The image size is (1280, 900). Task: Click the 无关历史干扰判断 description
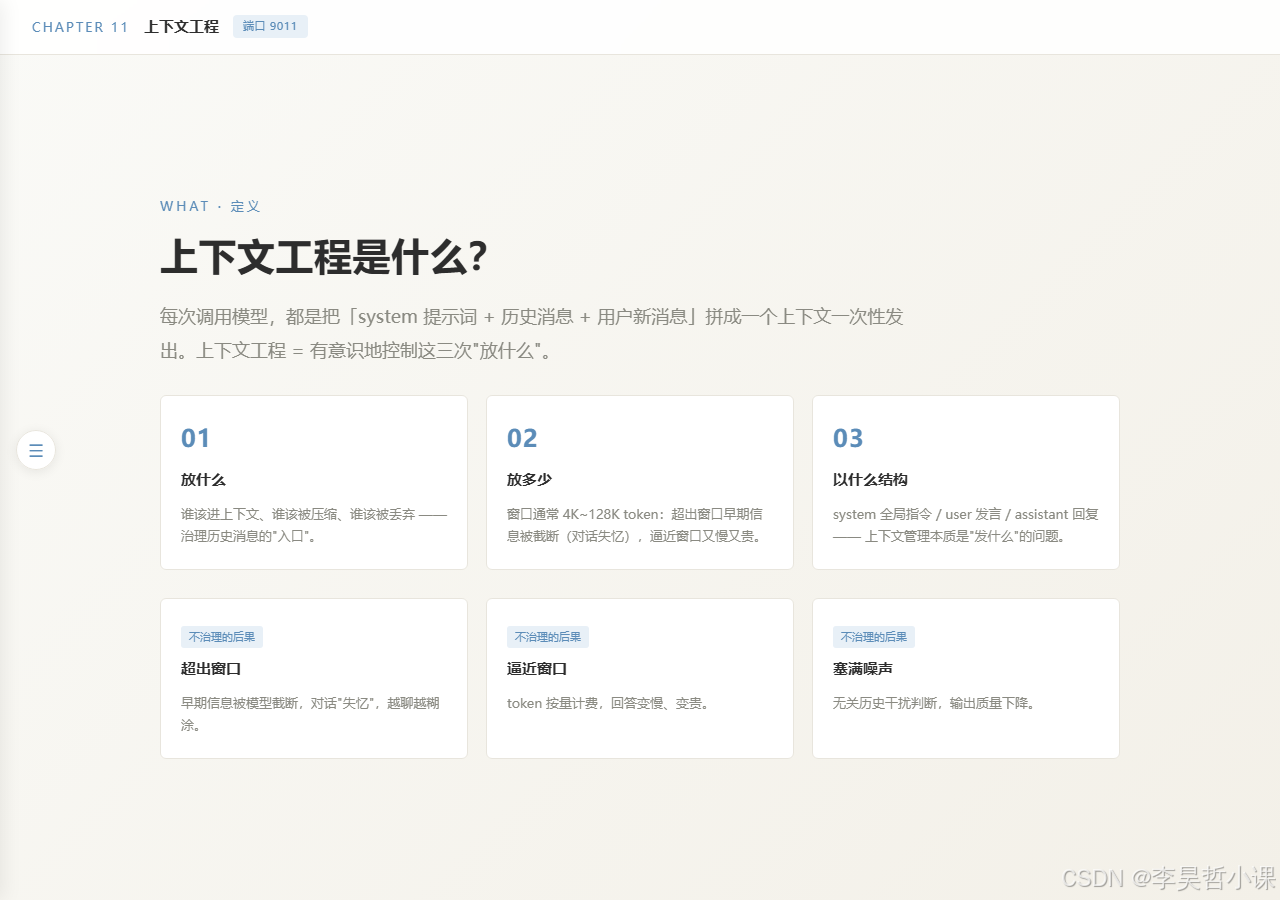point(936,703)
